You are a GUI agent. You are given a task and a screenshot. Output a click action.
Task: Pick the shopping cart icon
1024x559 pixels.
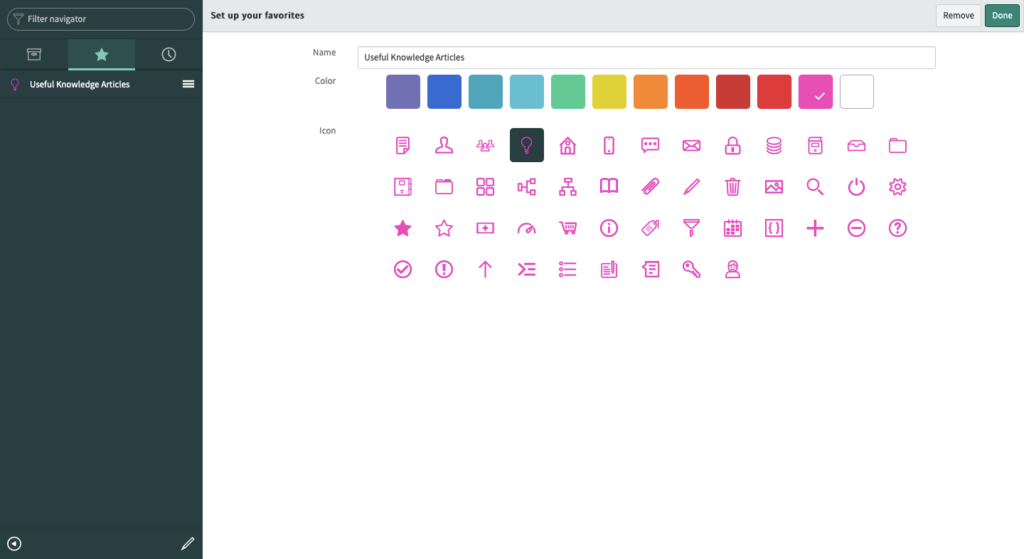point(568,228)
